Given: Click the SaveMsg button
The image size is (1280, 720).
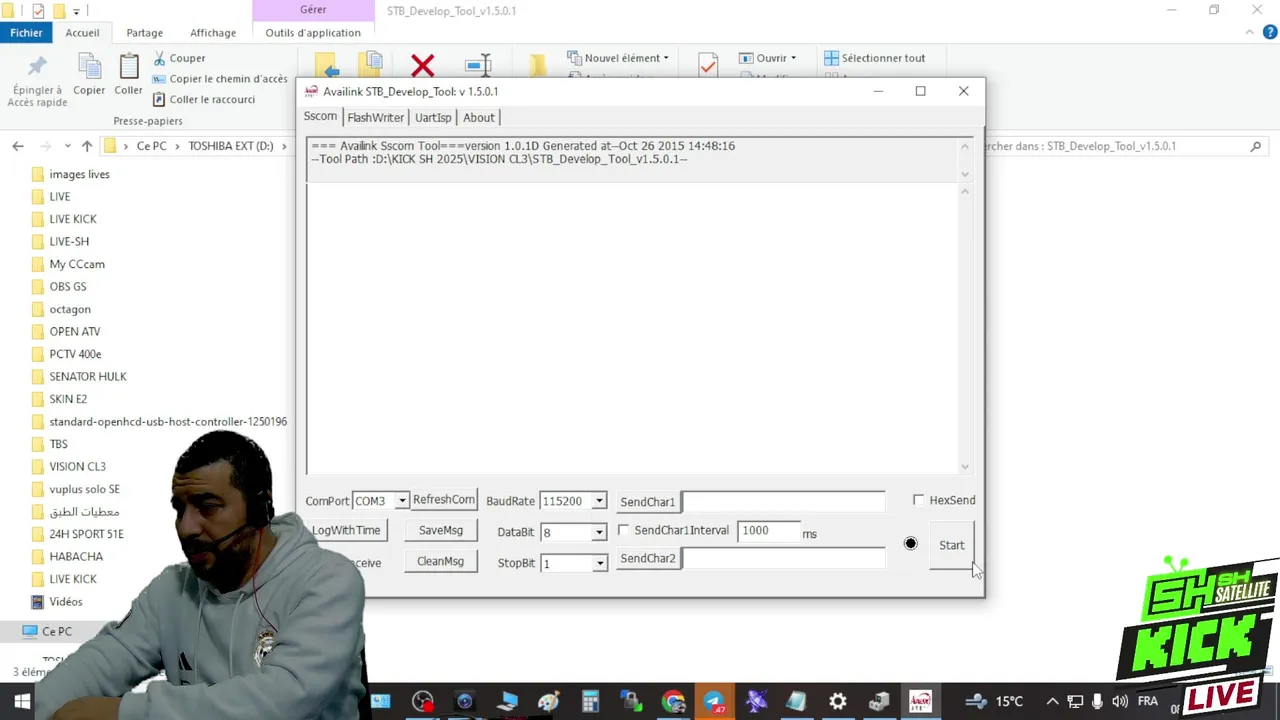Looking at the screenshot, I should pos(440,531).
